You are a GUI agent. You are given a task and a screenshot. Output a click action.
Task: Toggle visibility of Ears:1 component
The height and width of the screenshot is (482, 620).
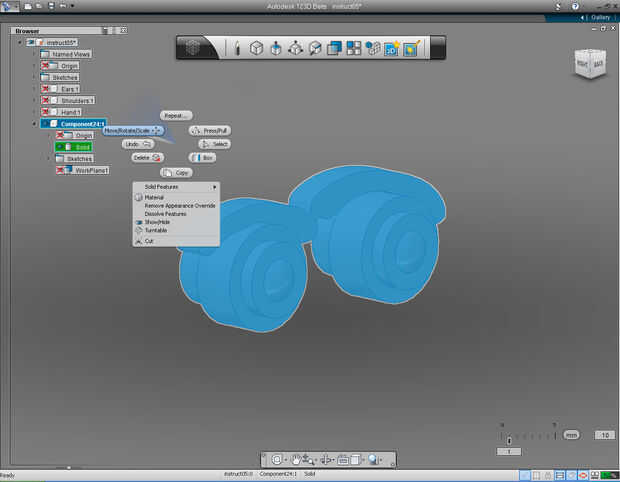point(45,89)
